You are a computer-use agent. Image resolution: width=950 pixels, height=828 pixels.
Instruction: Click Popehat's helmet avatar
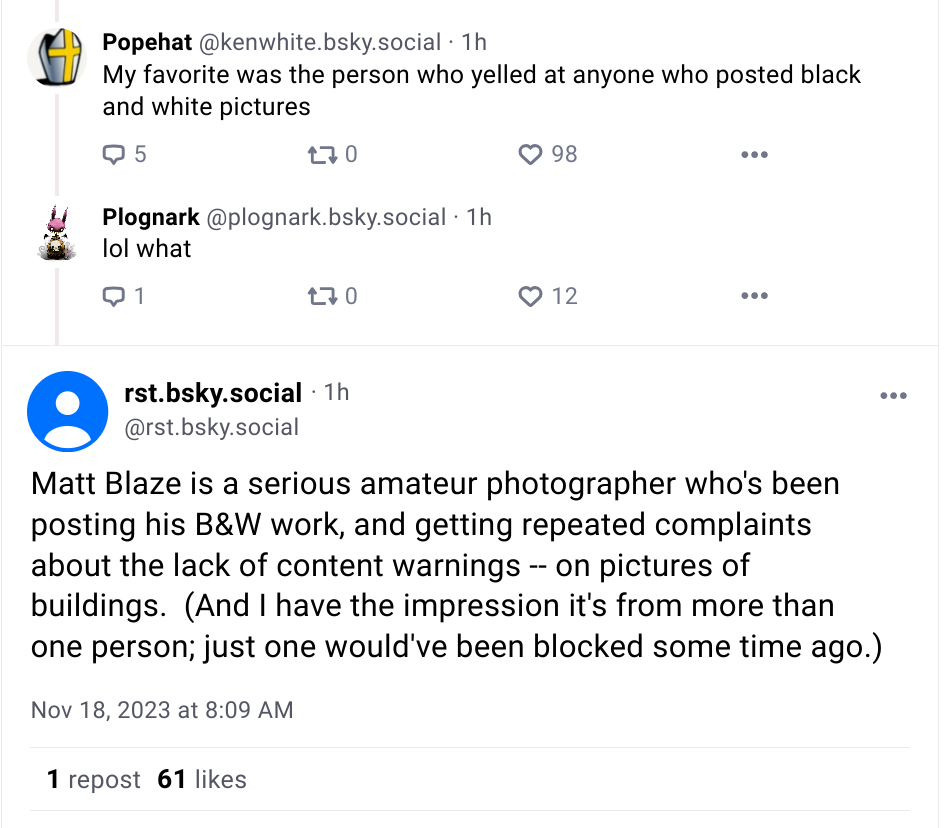57,57
